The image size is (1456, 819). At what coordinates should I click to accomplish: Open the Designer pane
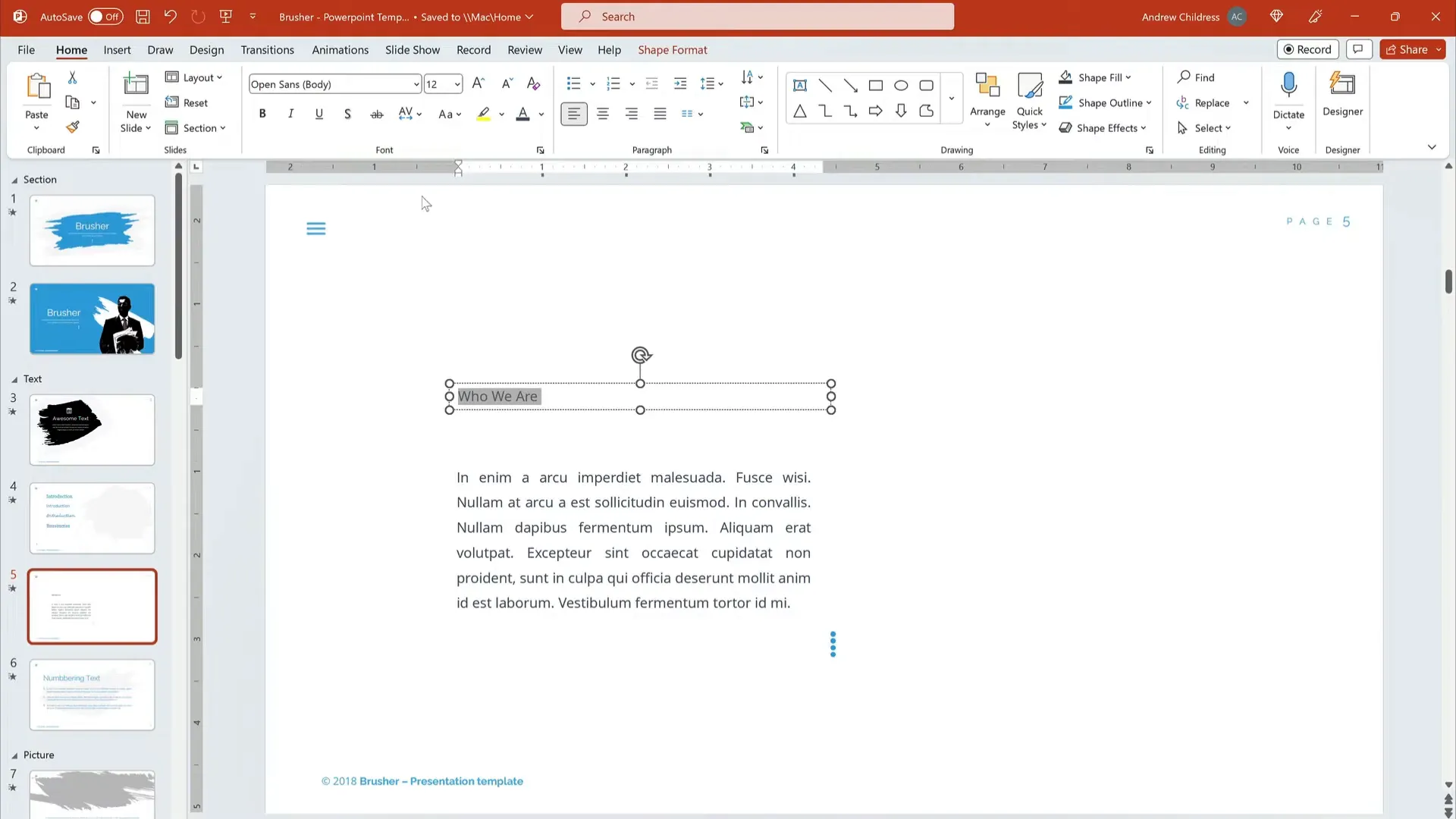click(1342, 95)
